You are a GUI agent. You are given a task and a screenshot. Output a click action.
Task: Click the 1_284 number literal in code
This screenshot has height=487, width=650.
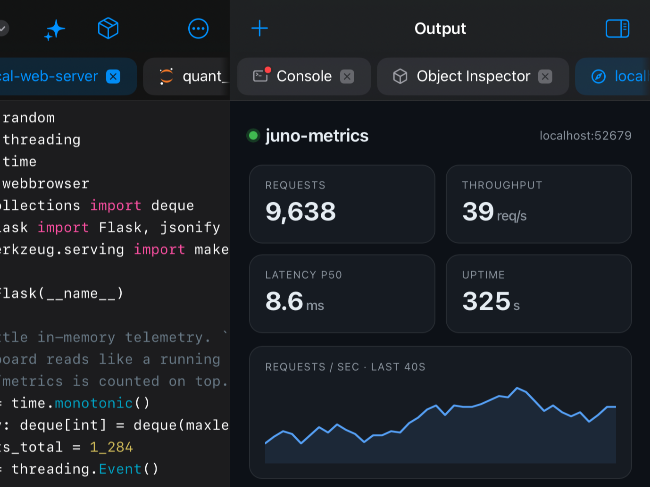(111, 447)
